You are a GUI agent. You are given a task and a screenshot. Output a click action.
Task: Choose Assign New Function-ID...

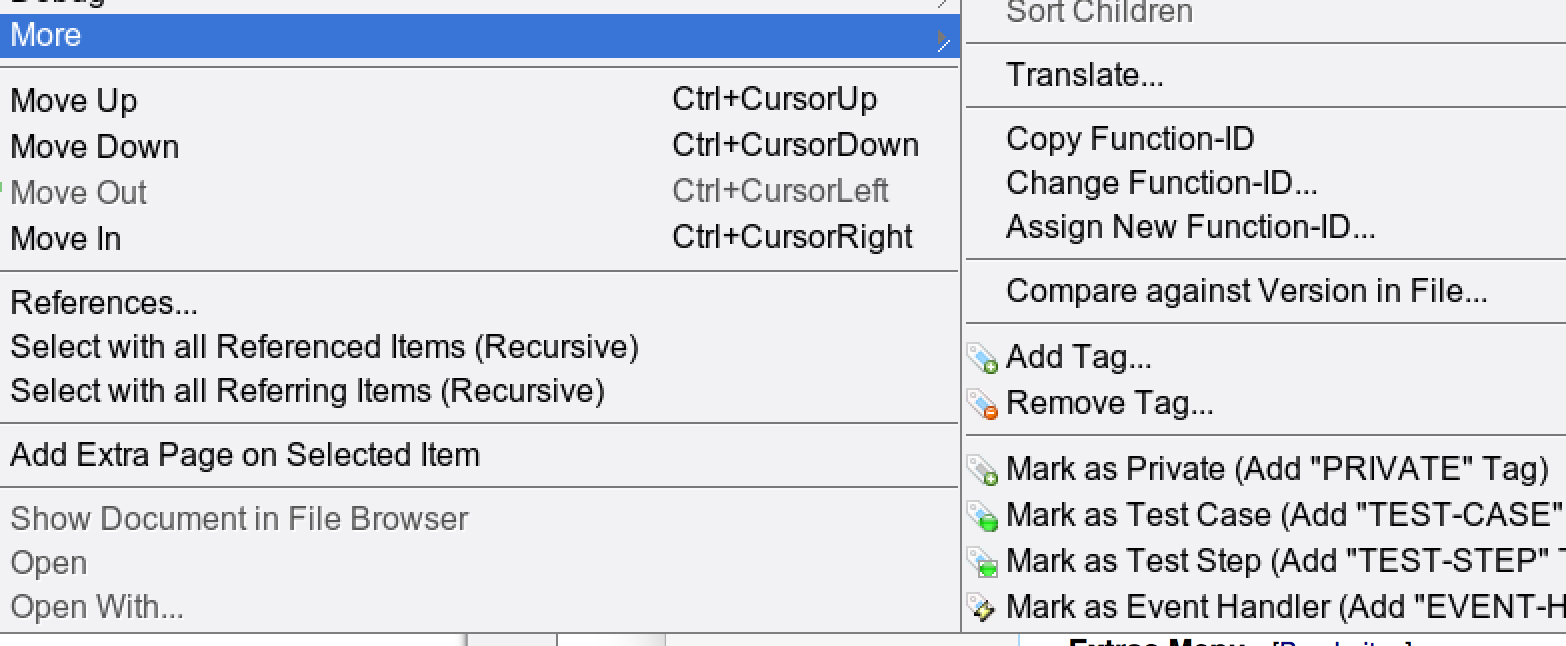click(x=1191, y=227)
